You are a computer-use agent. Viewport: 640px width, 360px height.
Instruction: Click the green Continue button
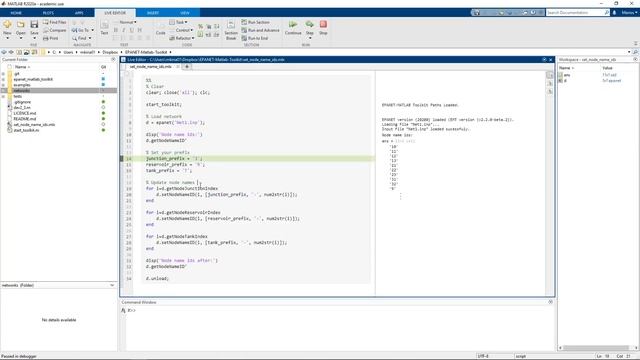[293, 27]
